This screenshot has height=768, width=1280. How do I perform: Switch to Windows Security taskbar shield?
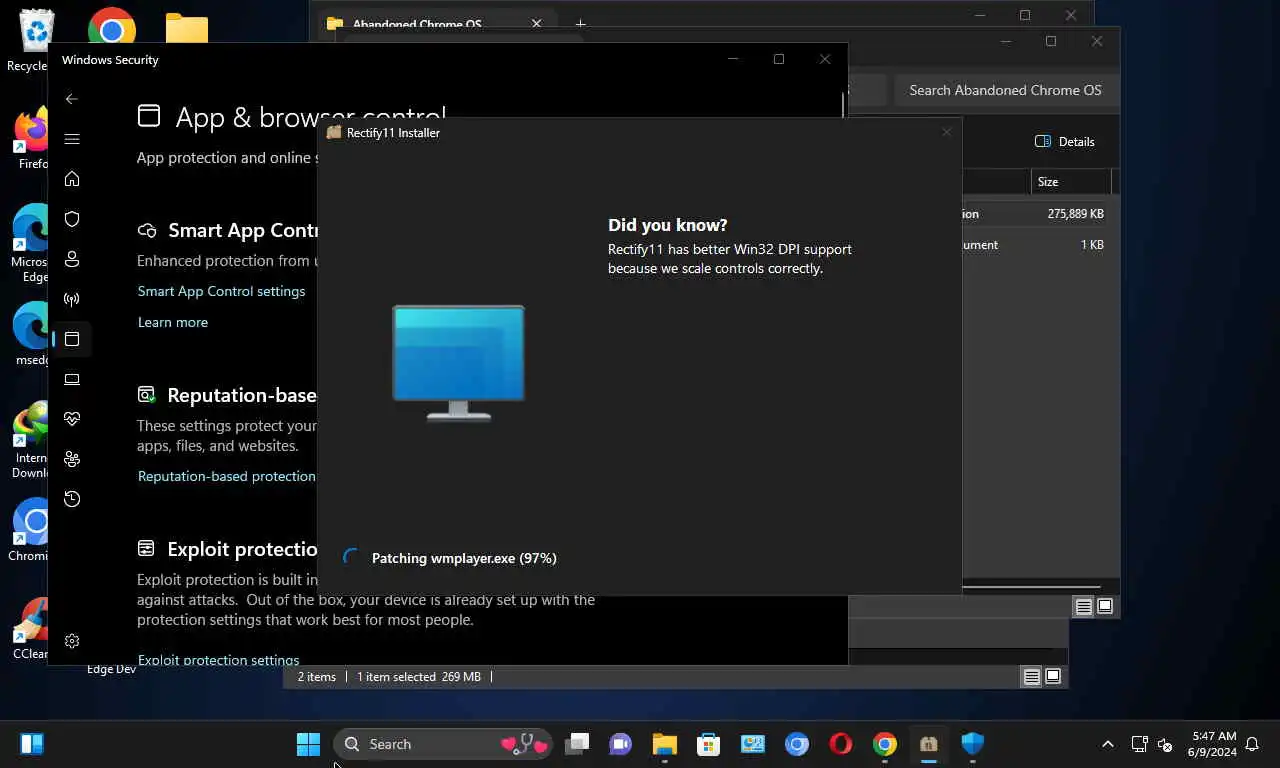pyautogui.click(x=973, y=744)
